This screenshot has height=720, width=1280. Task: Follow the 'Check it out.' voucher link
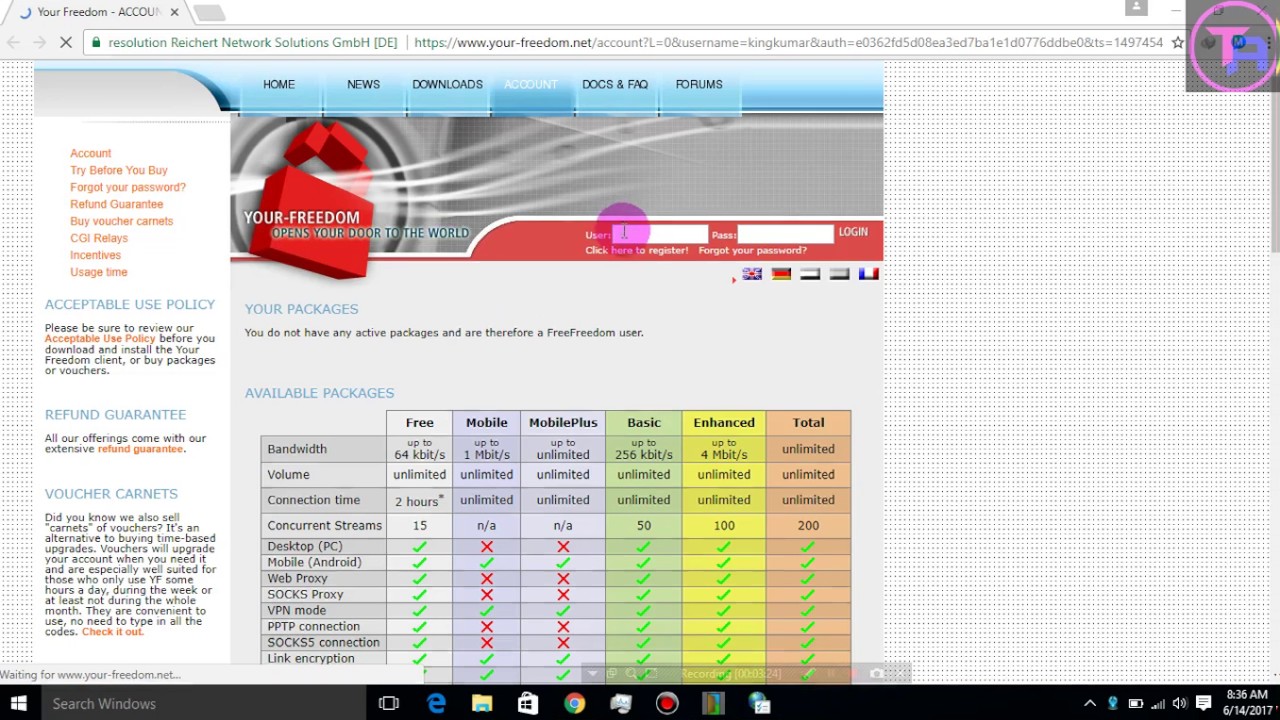[x=112, y=632]
